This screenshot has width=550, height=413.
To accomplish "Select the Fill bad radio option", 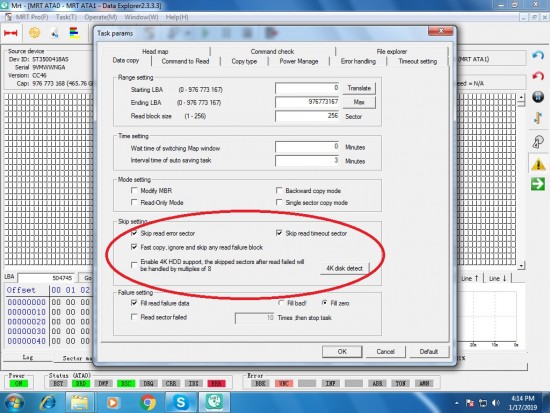I will click(x=281, y=303).
